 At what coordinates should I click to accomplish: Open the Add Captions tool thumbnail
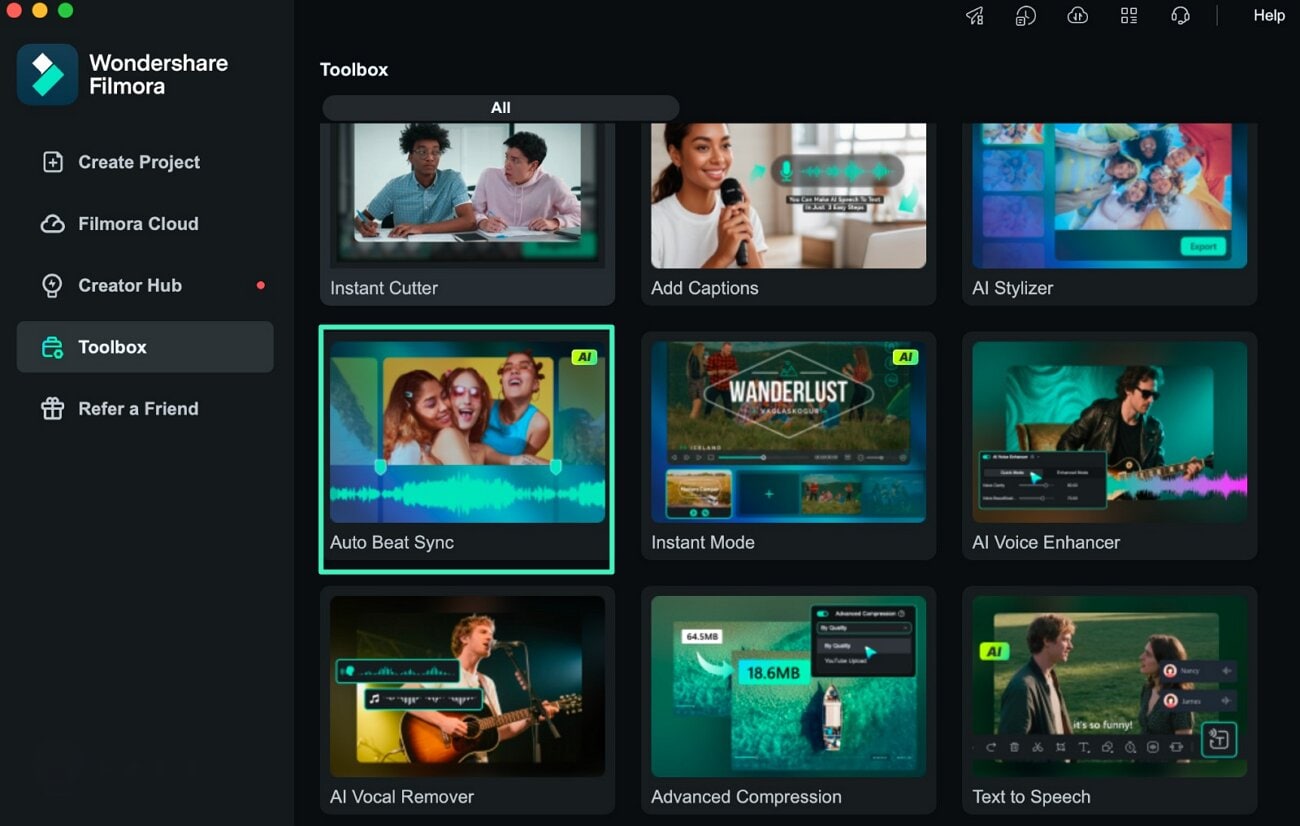coord(788,196)
